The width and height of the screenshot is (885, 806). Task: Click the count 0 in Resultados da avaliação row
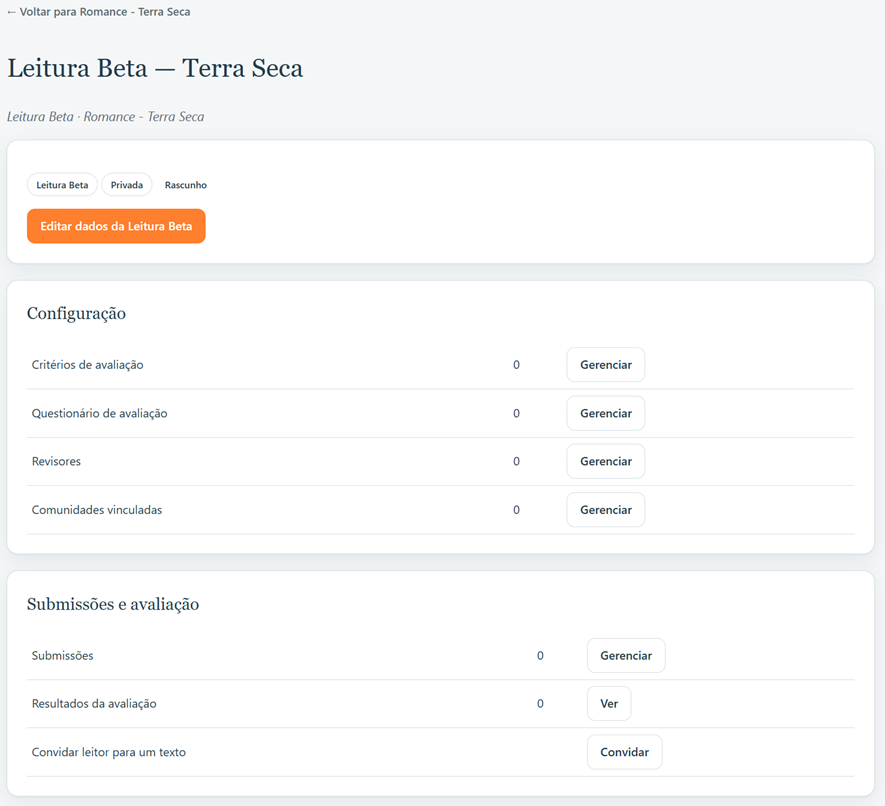point(540,703)
